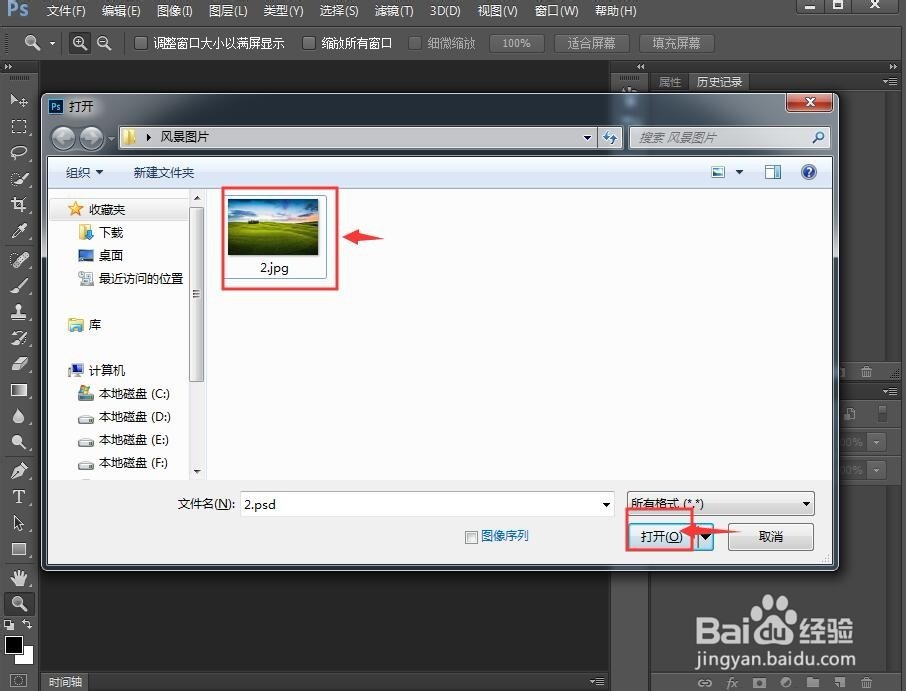Viewport: 906px width, 691px height.
Task: Open the Filter menu
Action: 393,10
